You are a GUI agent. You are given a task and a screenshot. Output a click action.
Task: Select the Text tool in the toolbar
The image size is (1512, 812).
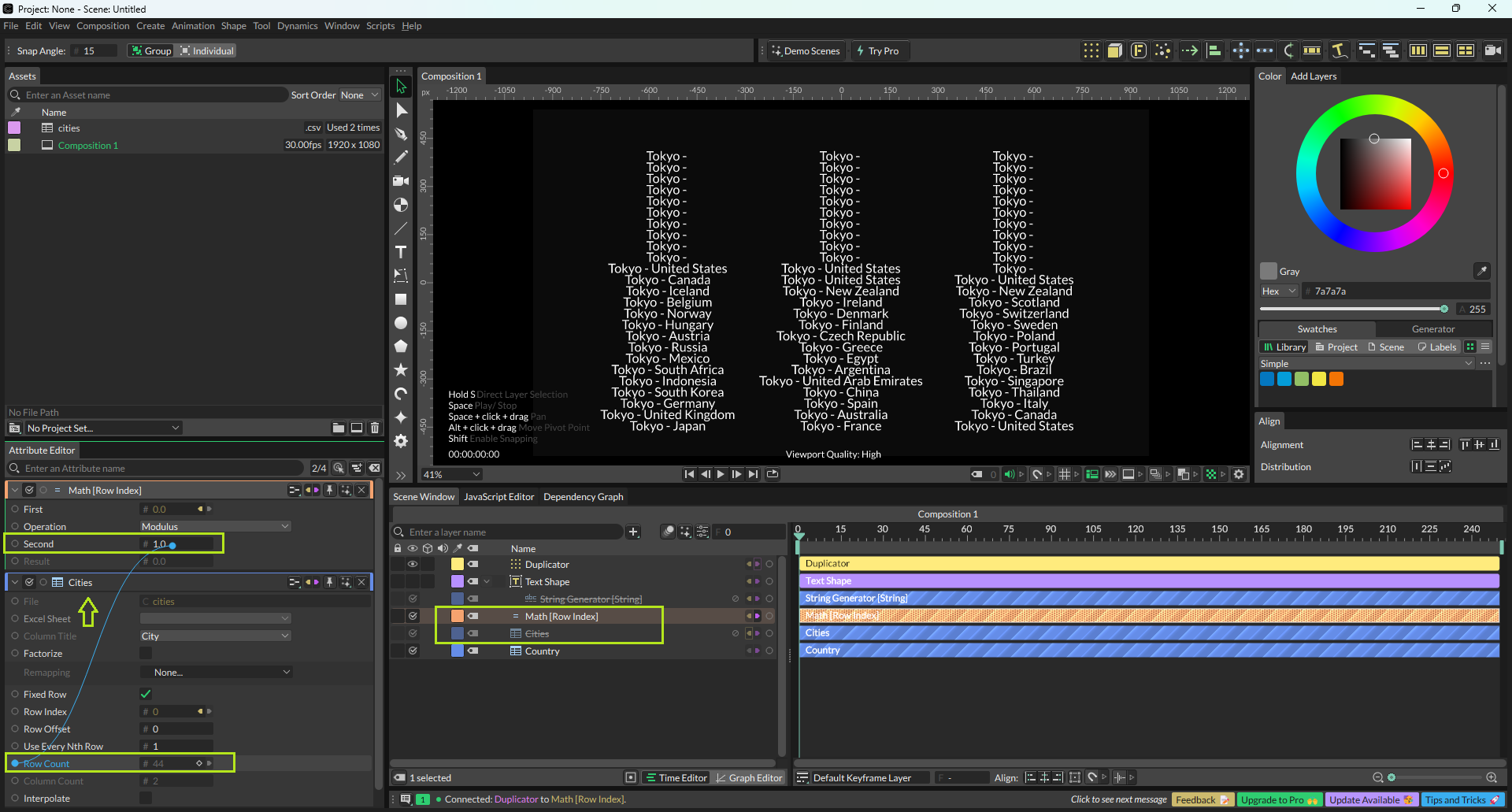(401, 252)
